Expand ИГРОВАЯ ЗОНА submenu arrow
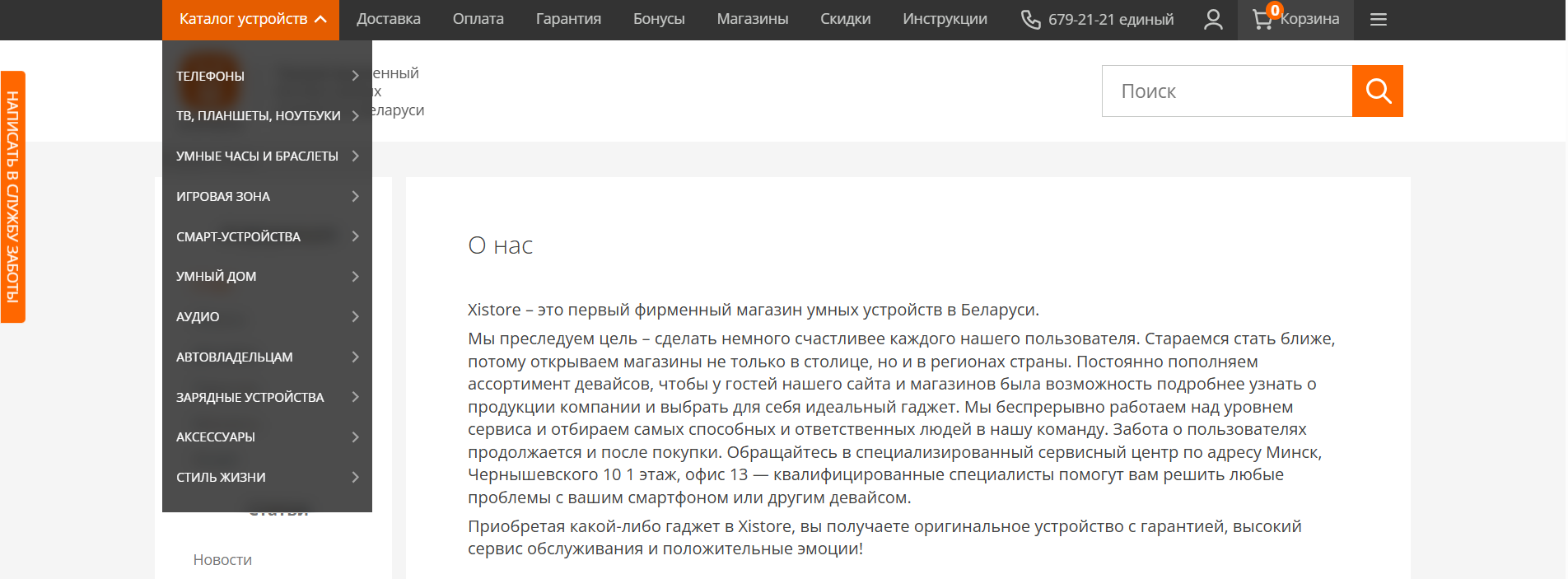1568x579 pixels. click(356, 196)
